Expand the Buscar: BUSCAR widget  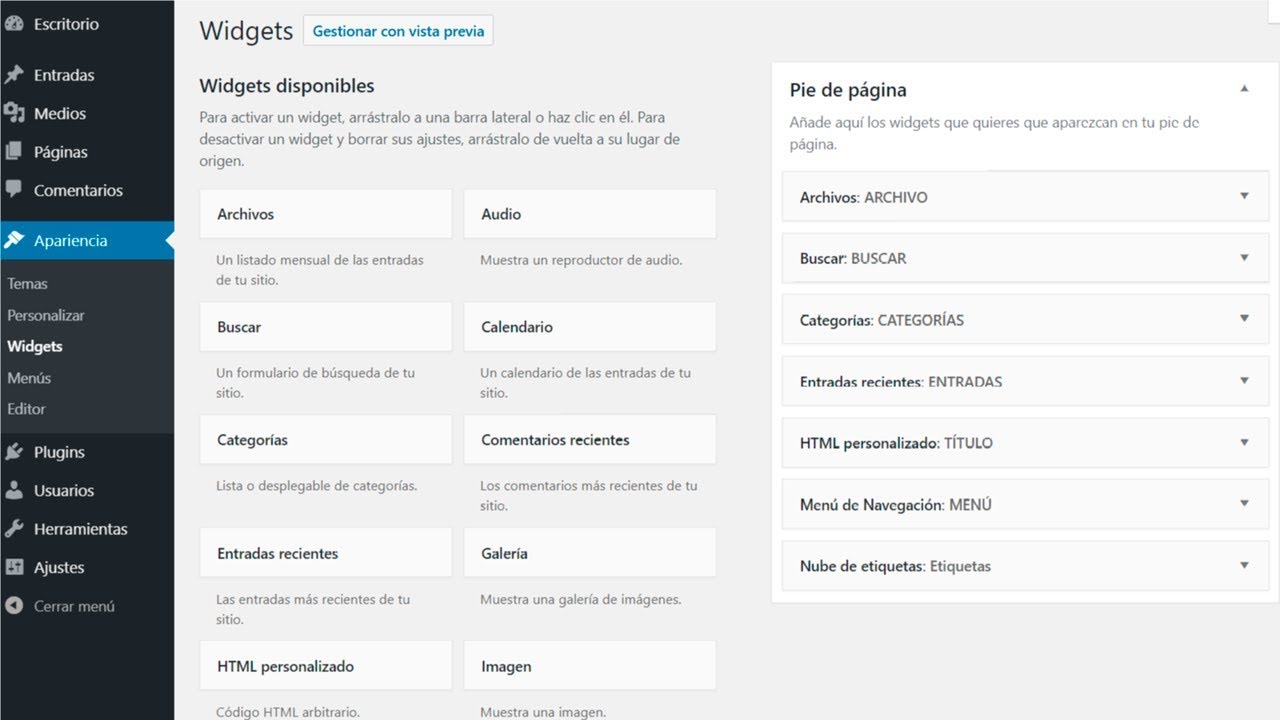(1244, 258)
